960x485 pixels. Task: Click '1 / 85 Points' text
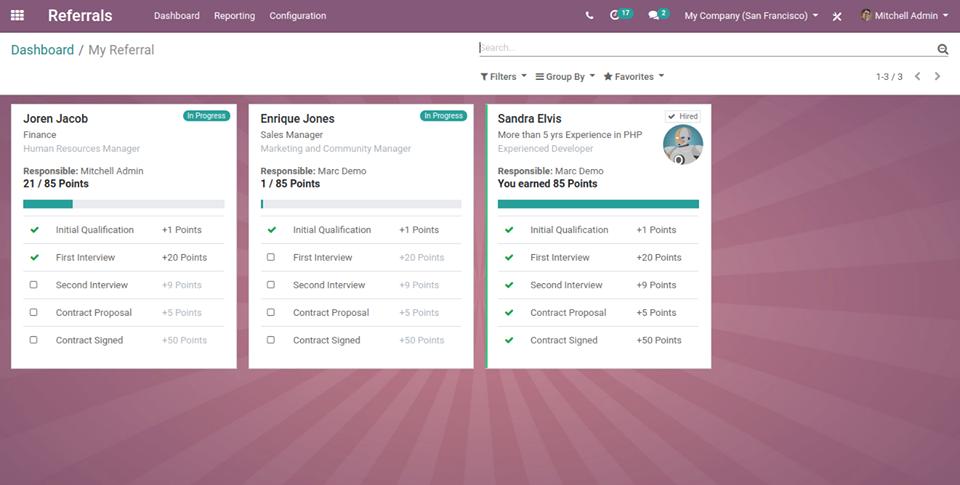[290, 184]
